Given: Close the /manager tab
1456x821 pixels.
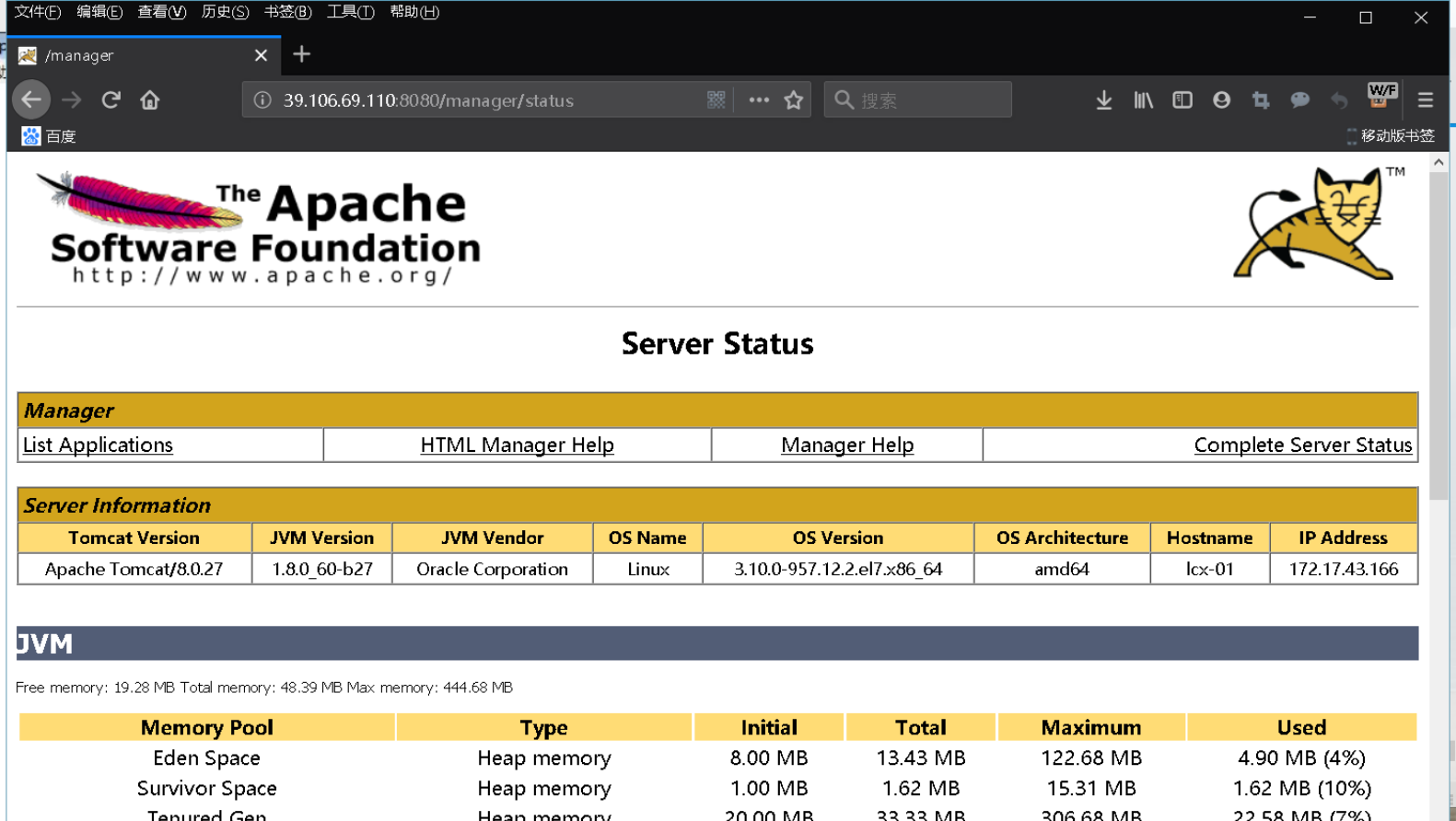Looking at the screenshot, I should (x=261, y=55).
